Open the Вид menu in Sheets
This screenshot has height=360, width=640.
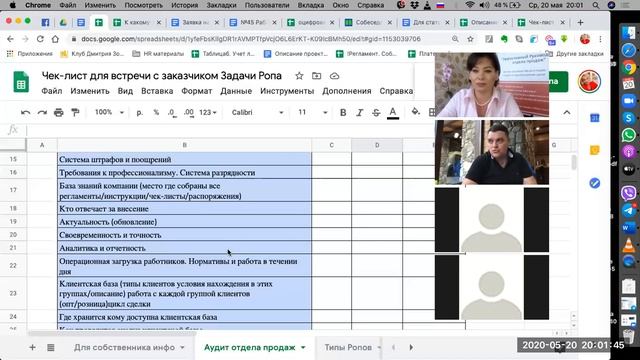[x=125, y=91]
